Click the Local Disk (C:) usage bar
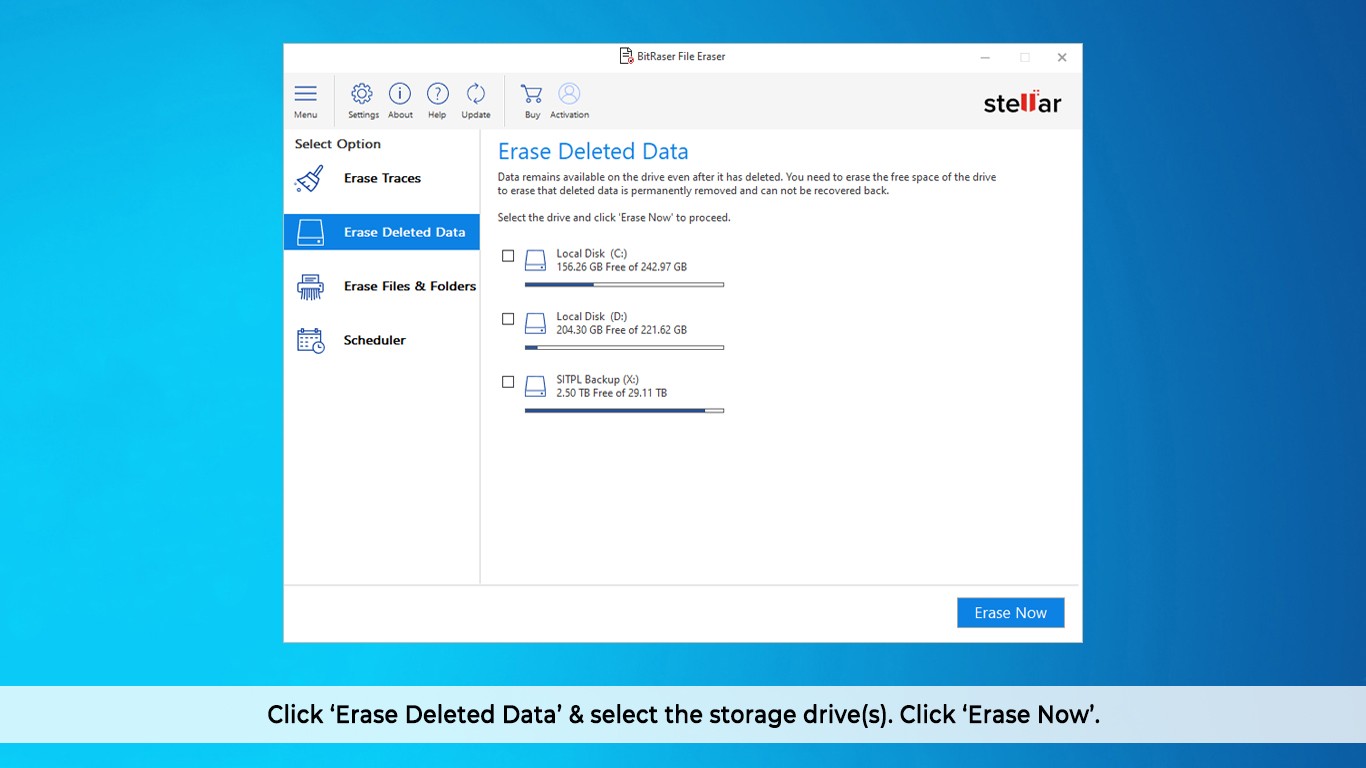The height and width of the screenshot is (768, 1366). 624,285
